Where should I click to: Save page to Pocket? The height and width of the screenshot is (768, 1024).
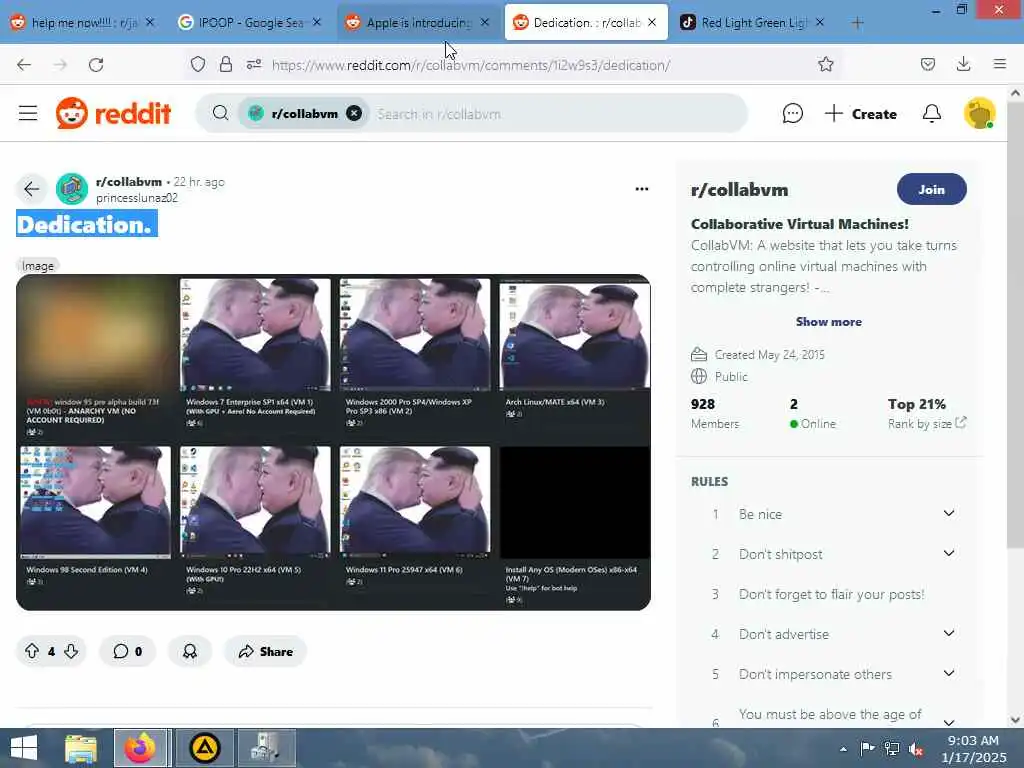pyautogui.click(x=927, y=64)
